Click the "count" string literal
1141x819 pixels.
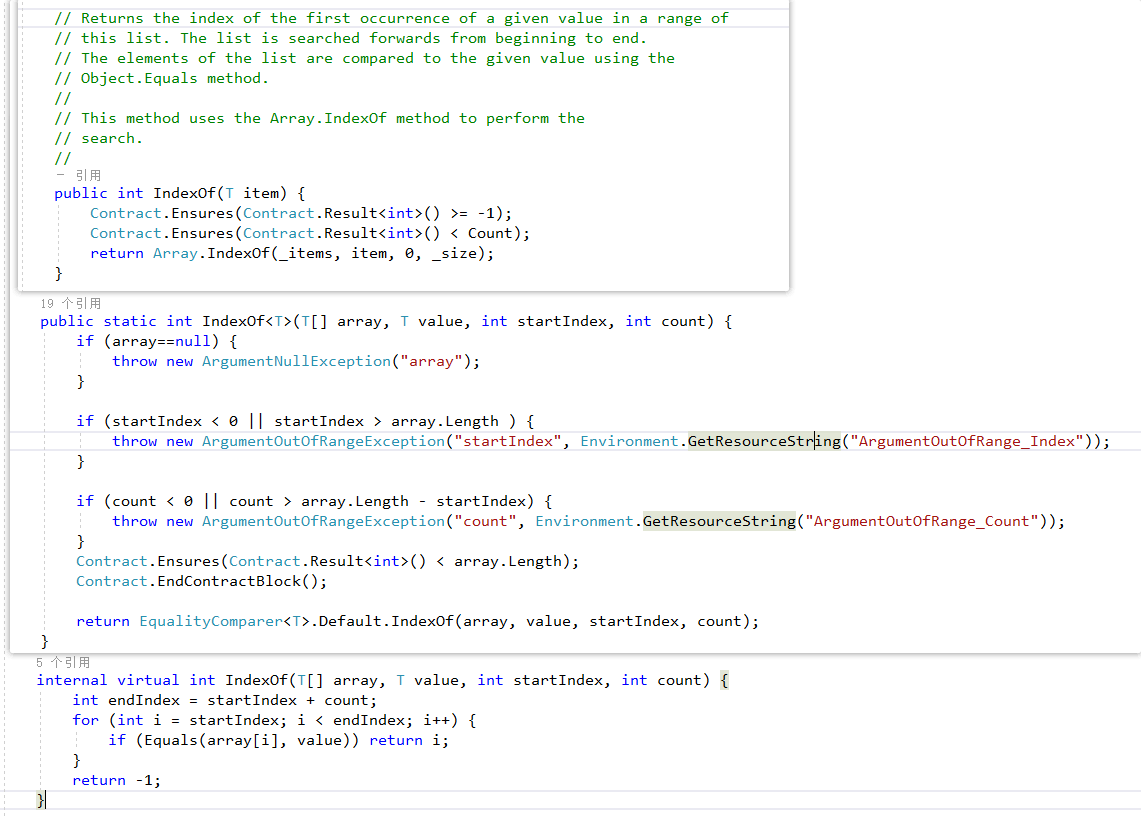(485, 521)
